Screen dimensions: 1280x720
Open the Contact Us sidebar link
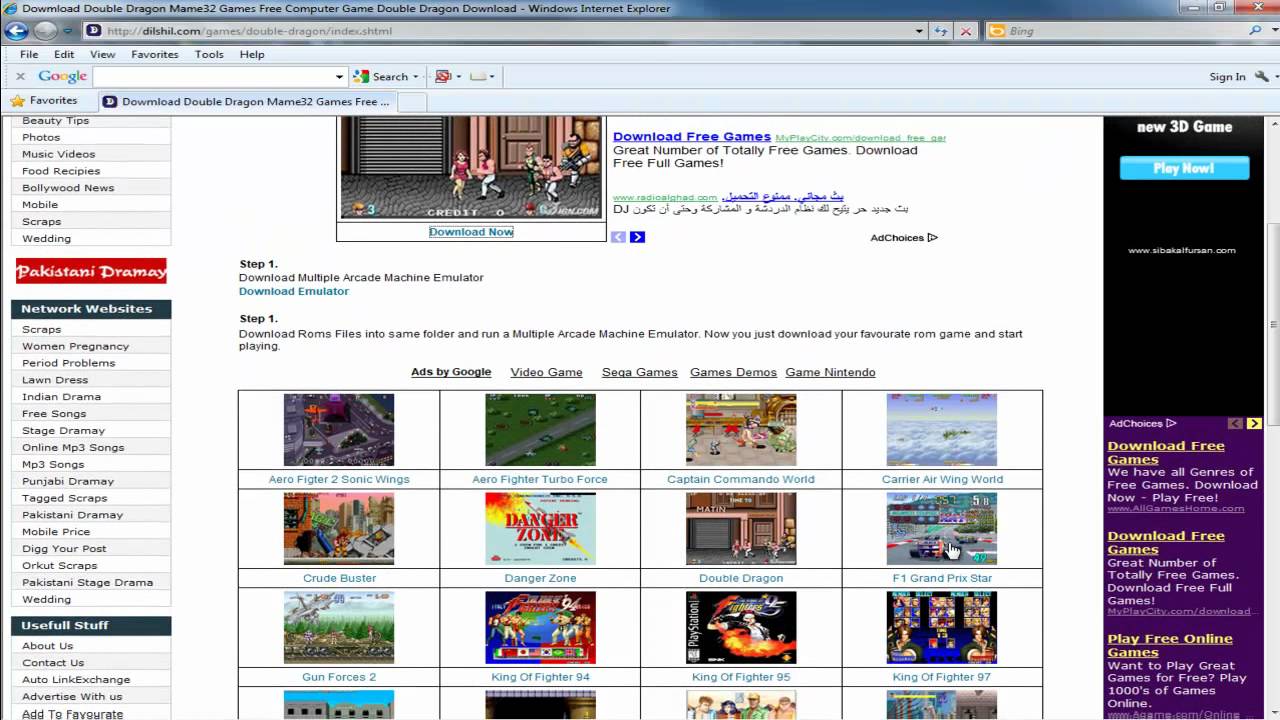[x=53, y=662]
